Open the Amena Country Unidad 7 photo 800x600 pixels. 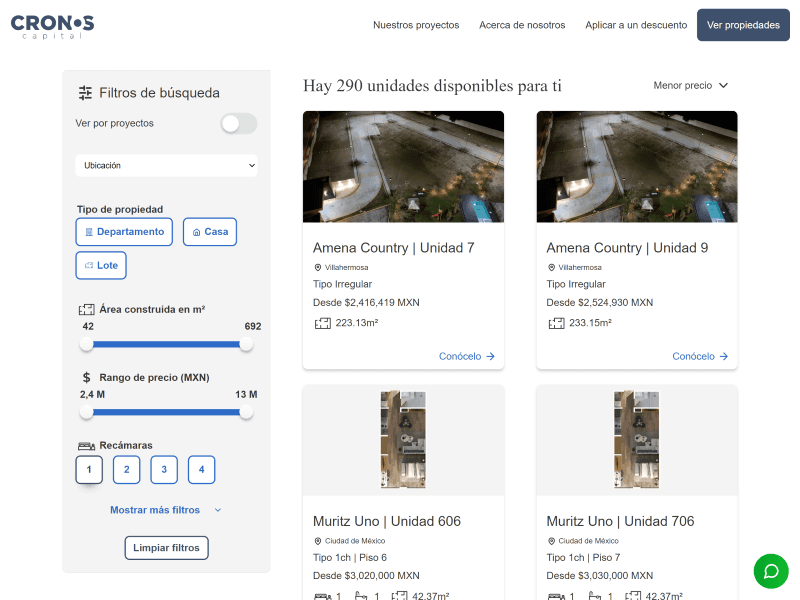[x=403, y=167]
